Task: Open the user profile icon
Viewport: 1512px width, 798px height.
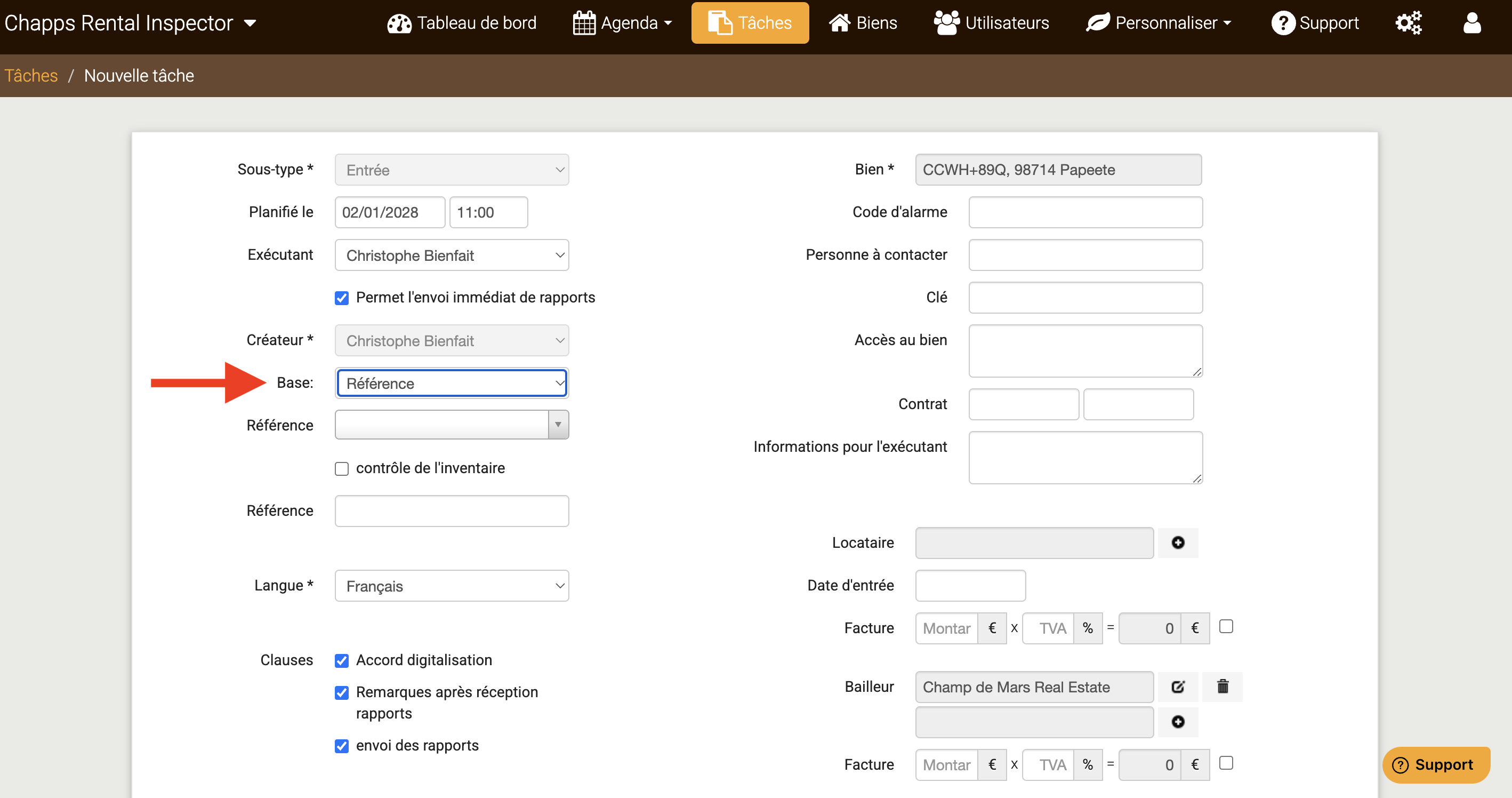Action: coord(1471,23)
